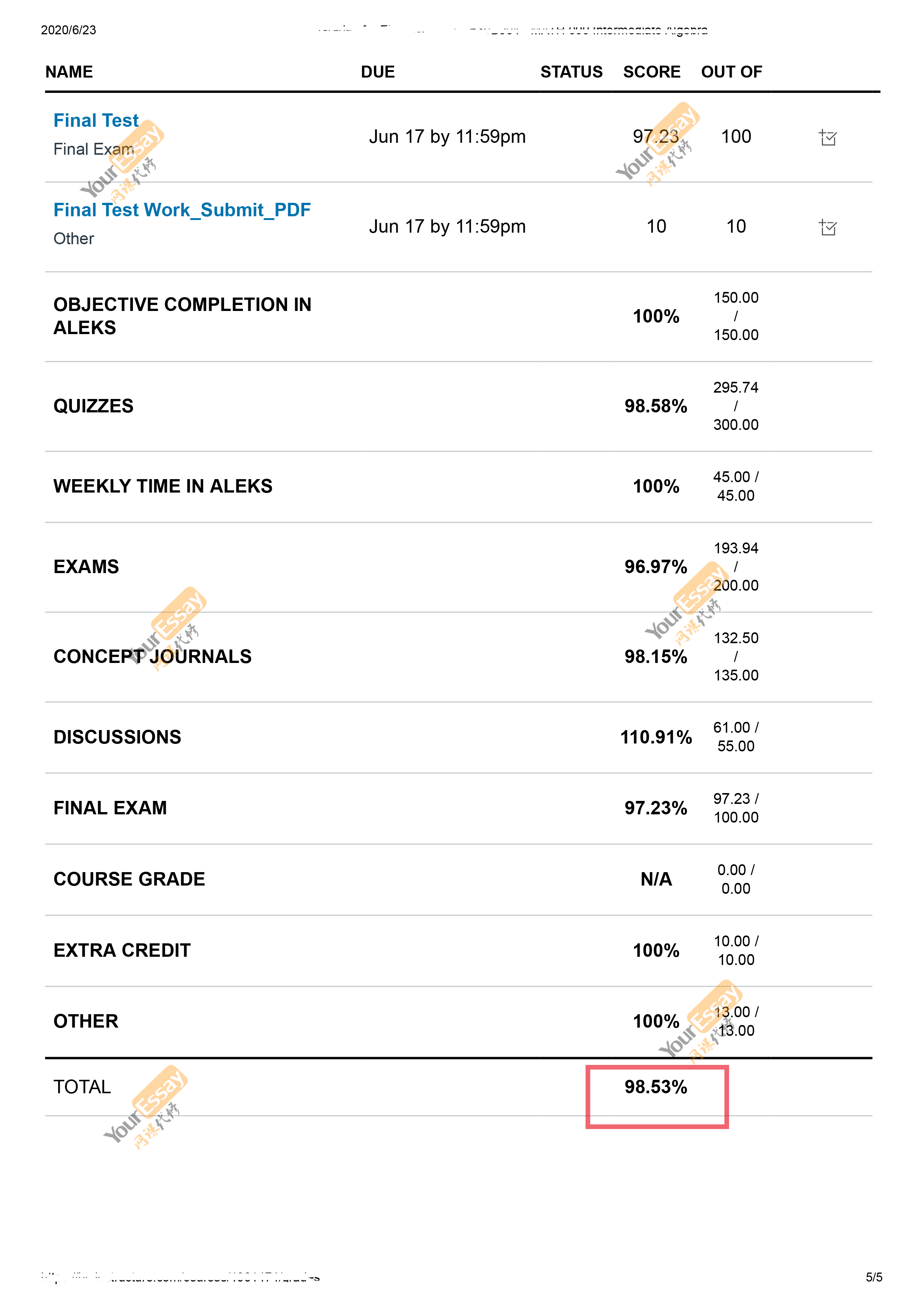Click the Jun 17 due date of Final Test
The image size is (924, 1308).
coord(447,137)
